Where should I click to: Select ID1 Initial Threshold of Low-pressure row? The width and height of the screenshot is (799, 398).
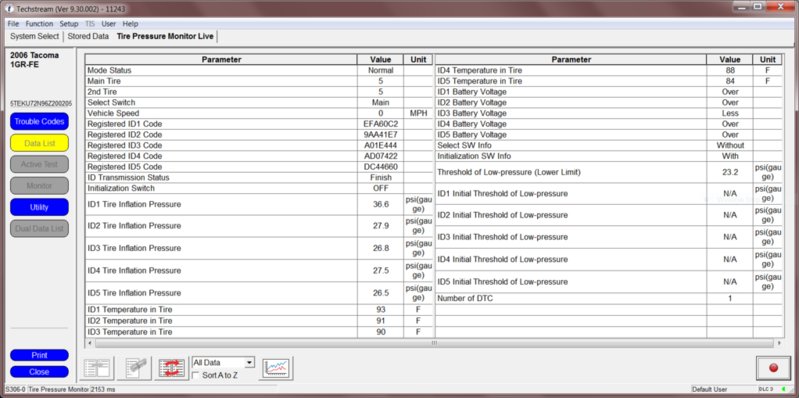[x=608, y=194]
